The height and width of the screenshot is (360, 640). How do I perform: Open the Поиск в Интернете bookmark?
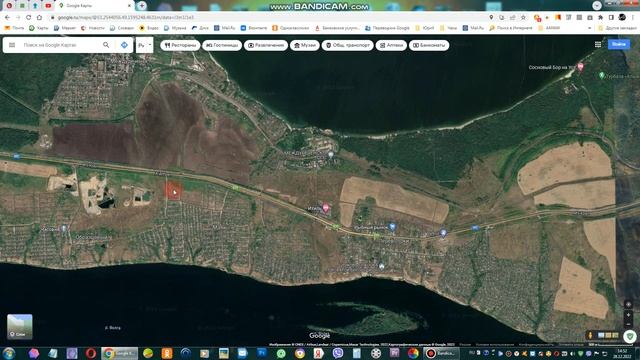pos(511,28)
